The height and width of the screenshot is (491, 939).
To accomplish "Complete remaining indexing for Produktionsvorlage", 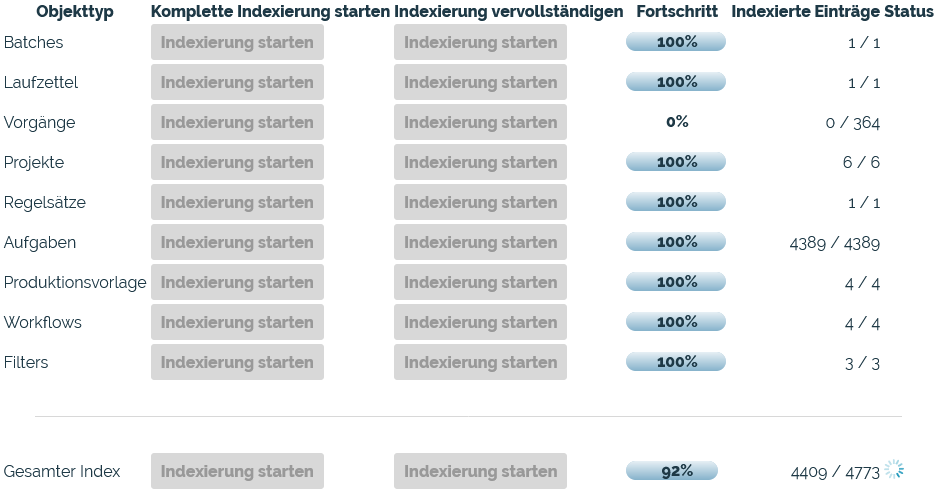I will (x=480, y=282).
